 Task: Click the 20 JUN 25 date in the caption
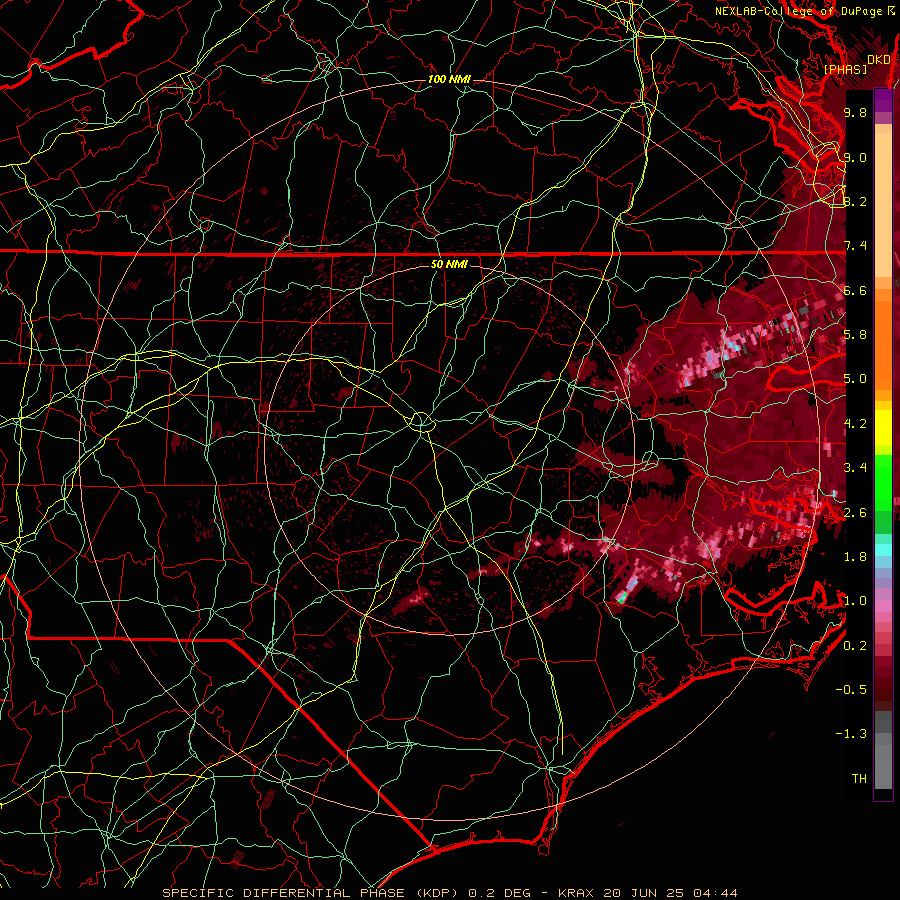(x=642, y=893)
